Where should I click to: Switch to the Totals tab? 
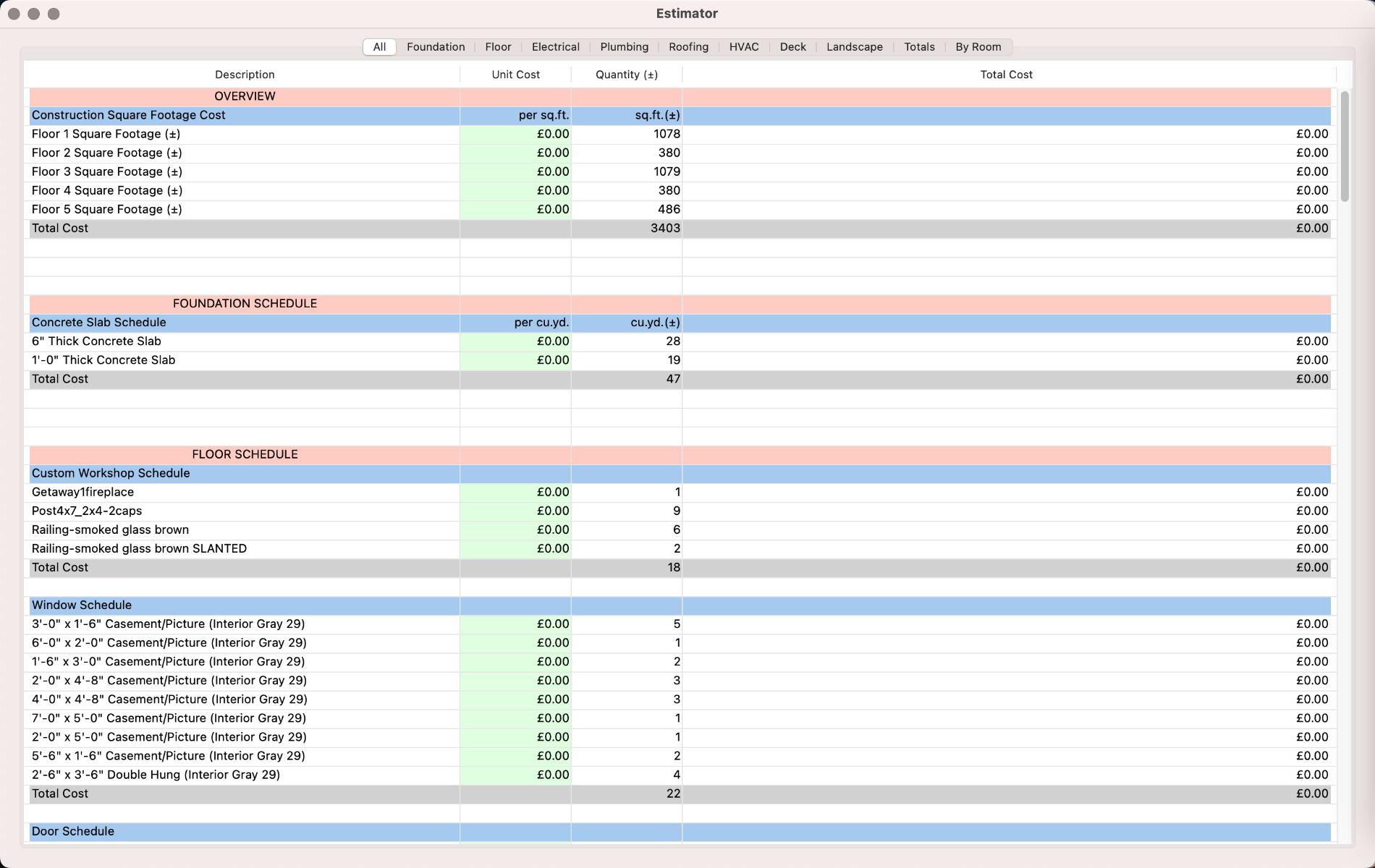(919, 46)
